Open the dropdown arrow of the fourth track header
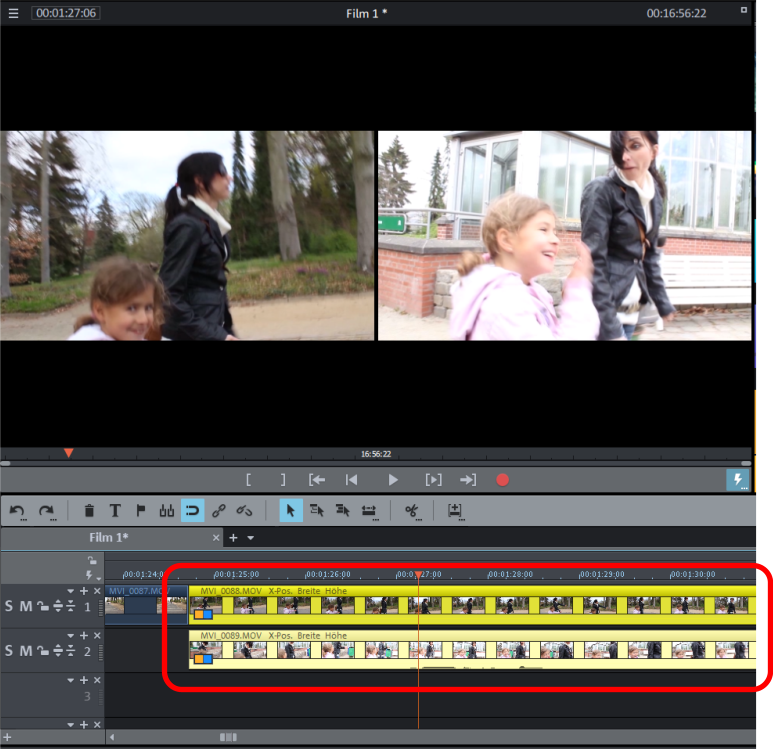The width and height of the screenshot is (773, 749). click(70, 725)
